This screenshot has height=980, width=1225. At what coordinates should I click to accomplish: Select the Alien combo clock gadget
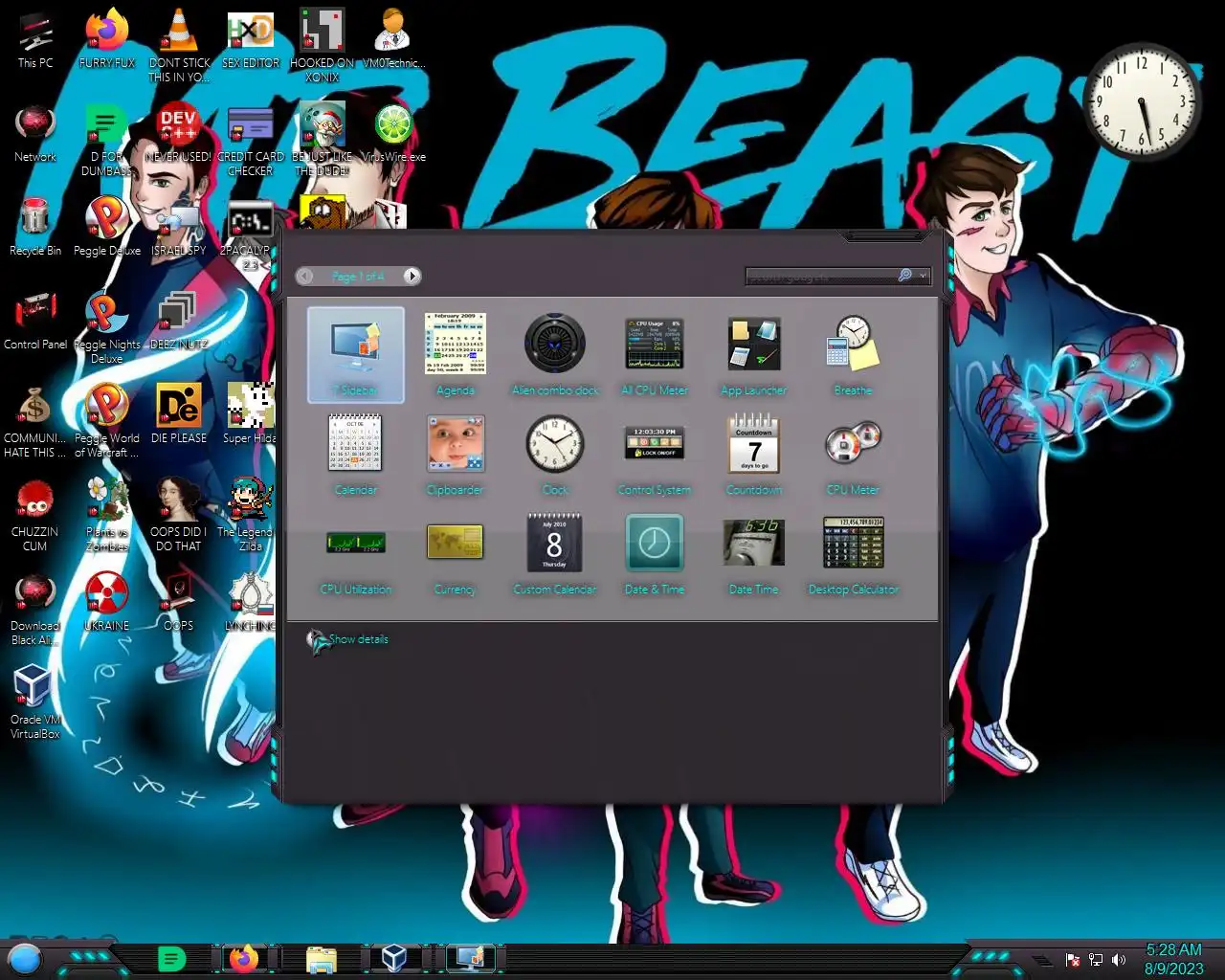(555, 355)
